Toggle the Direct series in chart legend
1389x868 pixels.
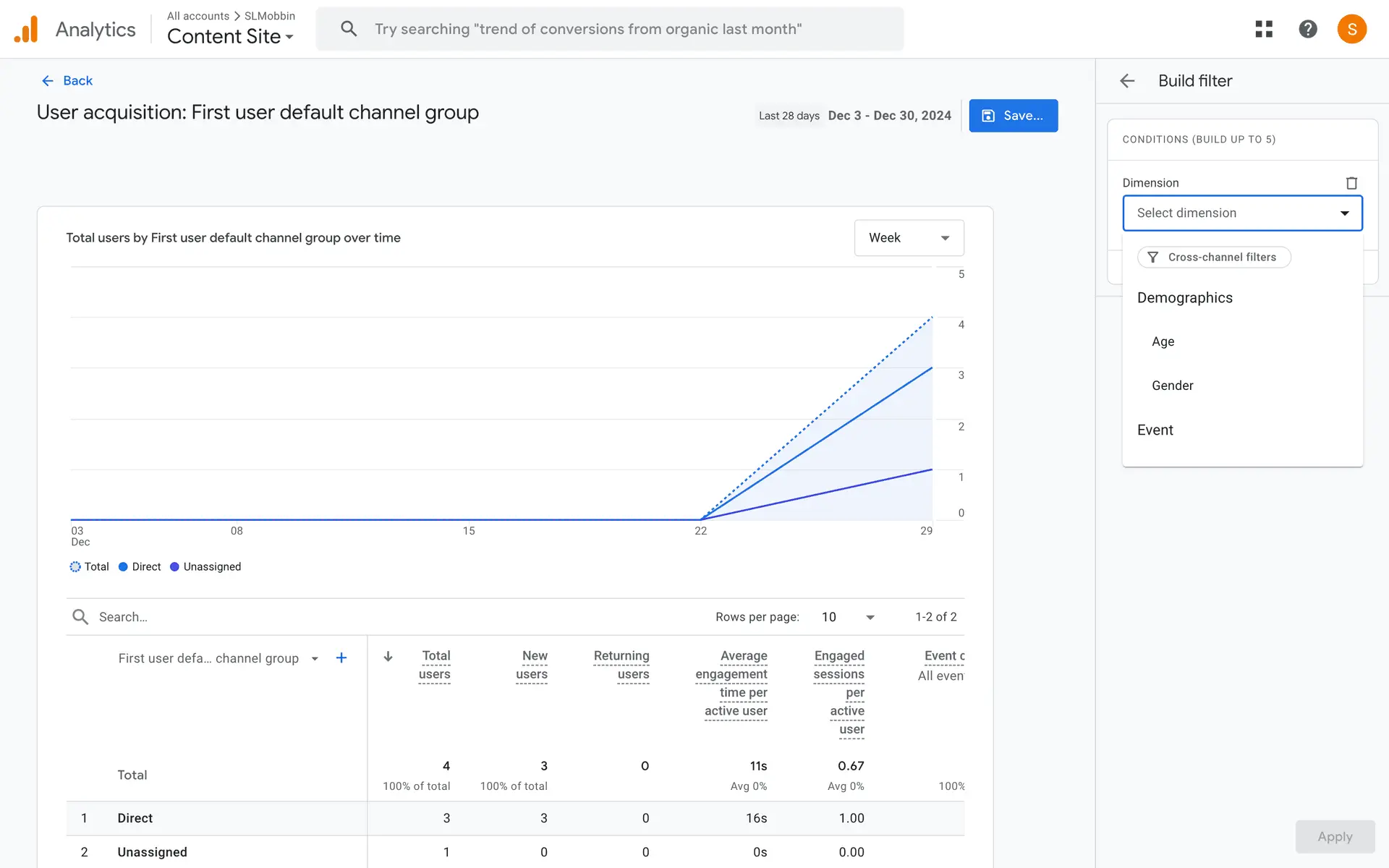pos(140,566)
